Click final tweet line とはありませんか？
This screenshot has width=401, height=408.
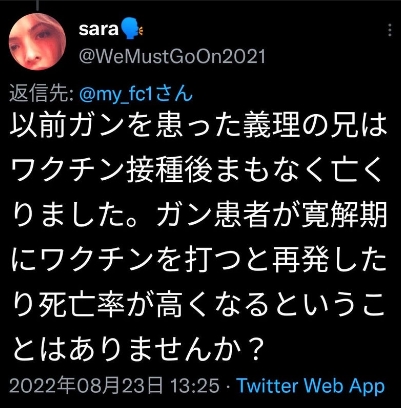tap(136, 349)
